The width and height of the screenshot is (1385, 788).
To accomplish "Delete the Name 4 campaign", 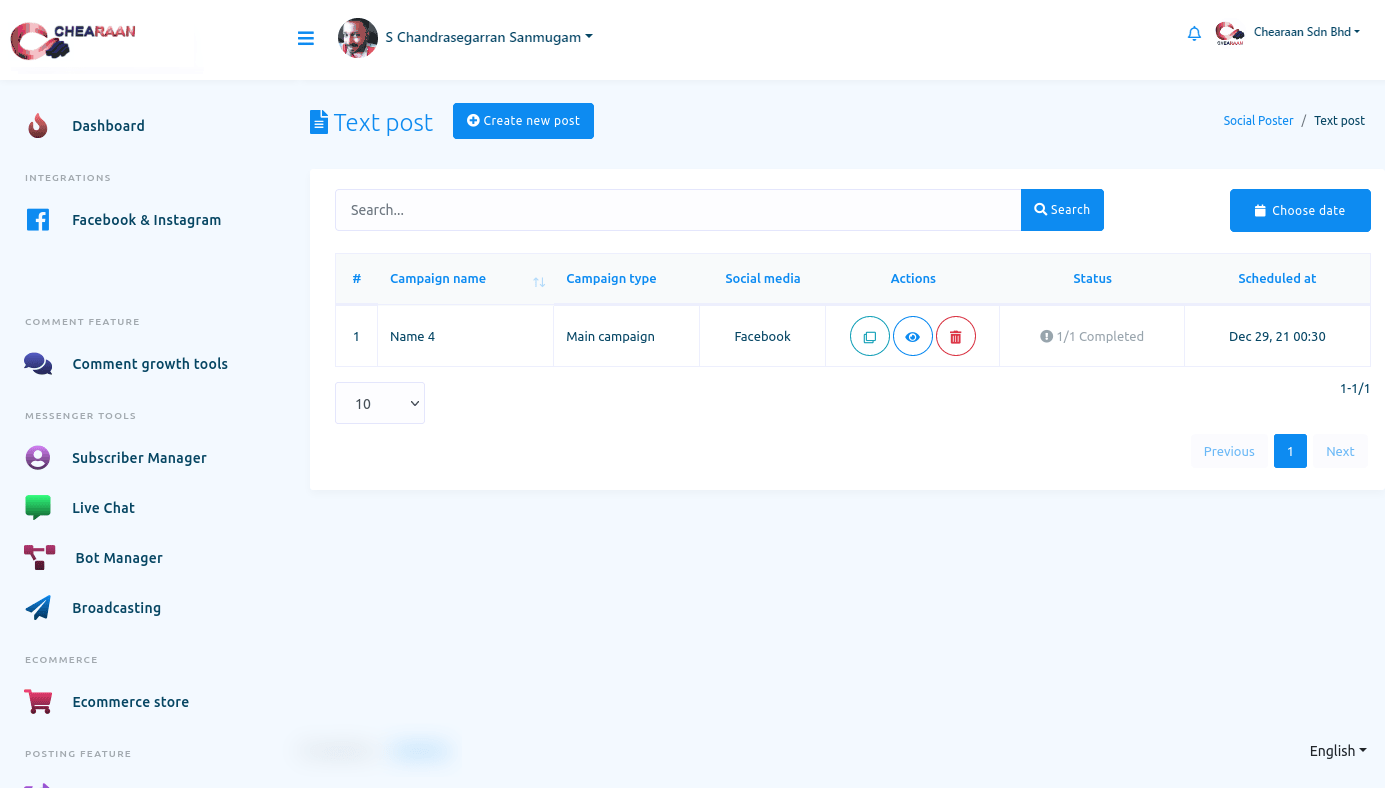I will 955,337.
